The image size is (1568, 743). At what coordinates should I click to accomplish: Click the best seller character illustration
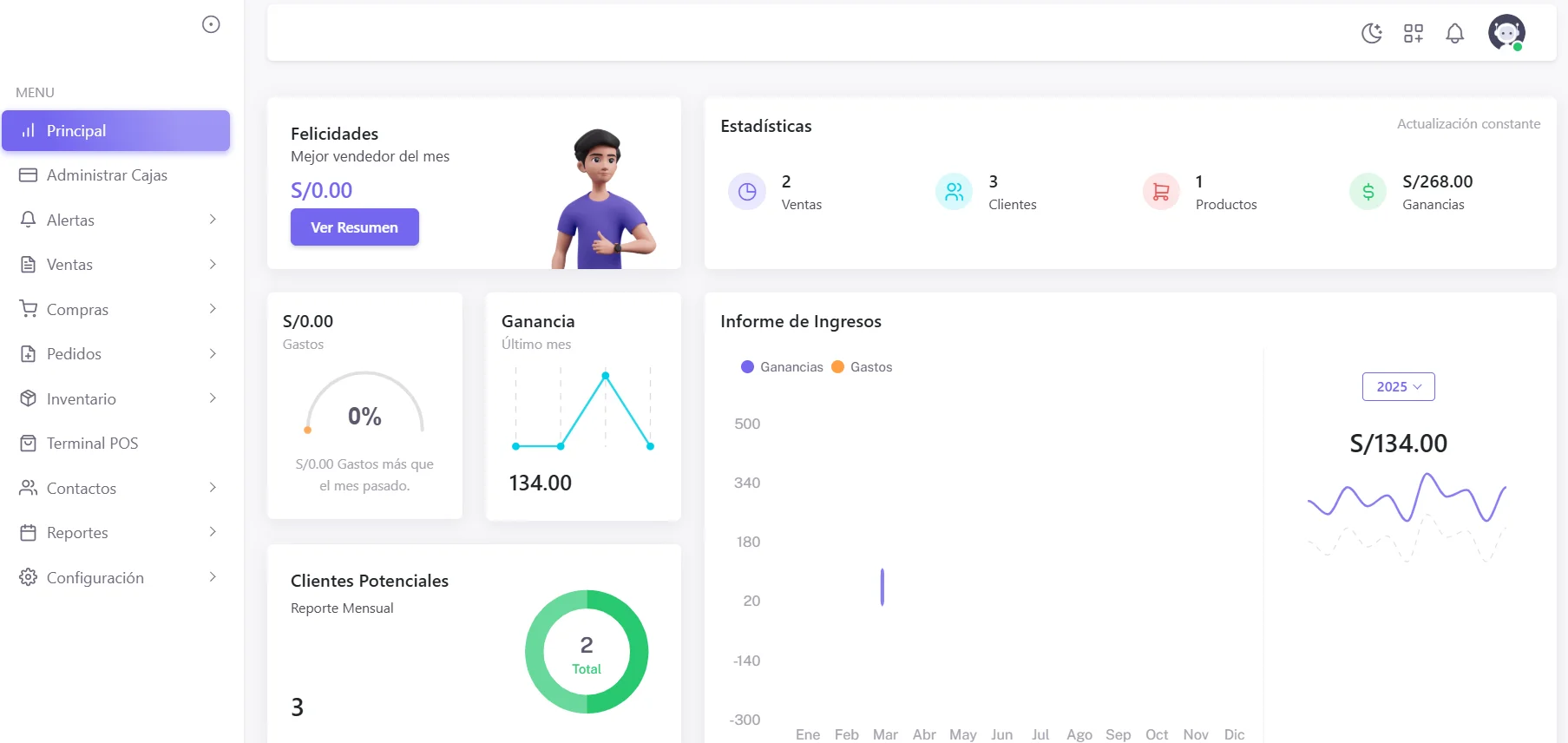click(603, 199)
